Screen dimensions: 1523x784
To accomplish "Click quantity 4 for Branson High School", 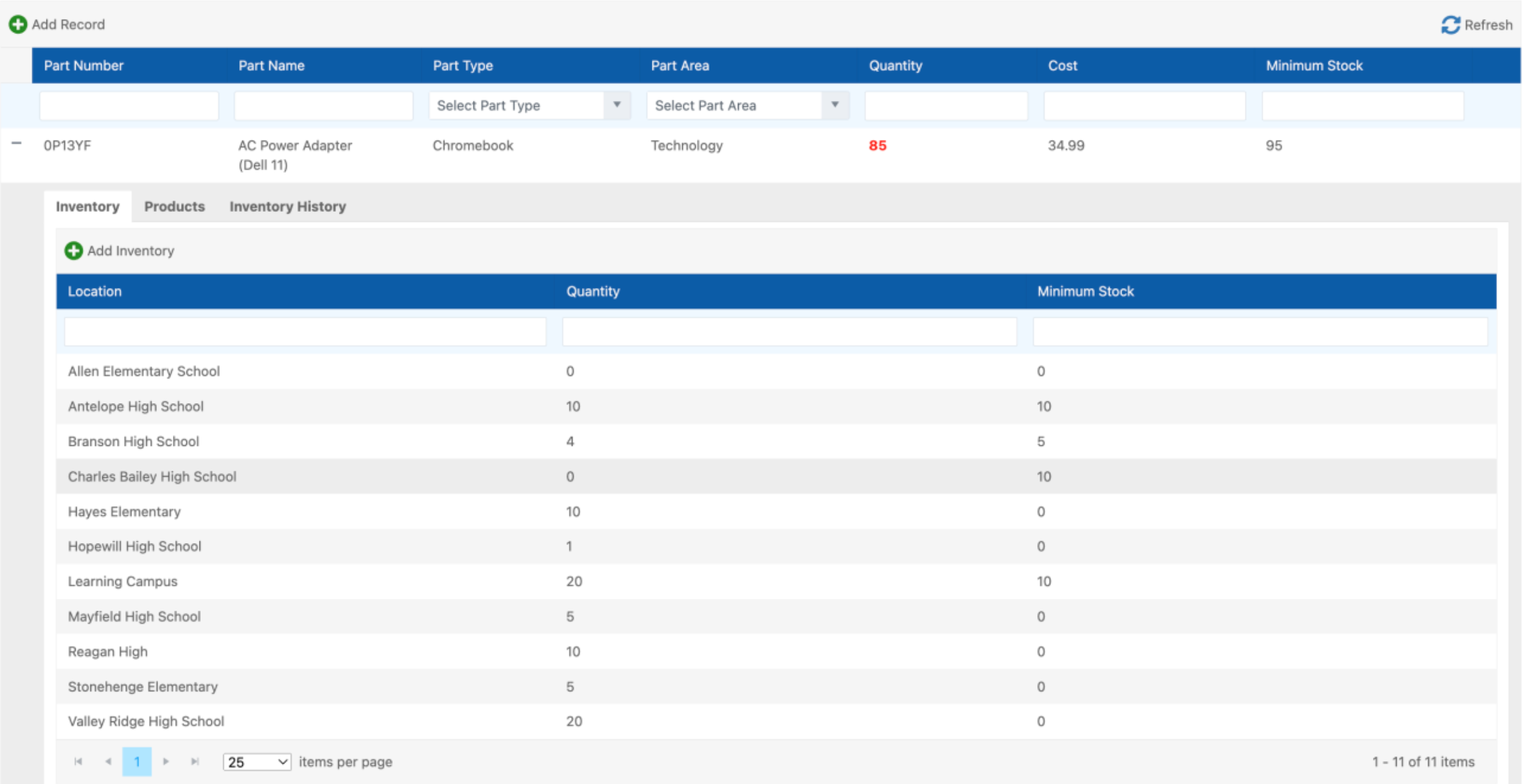I will (570, 442).
